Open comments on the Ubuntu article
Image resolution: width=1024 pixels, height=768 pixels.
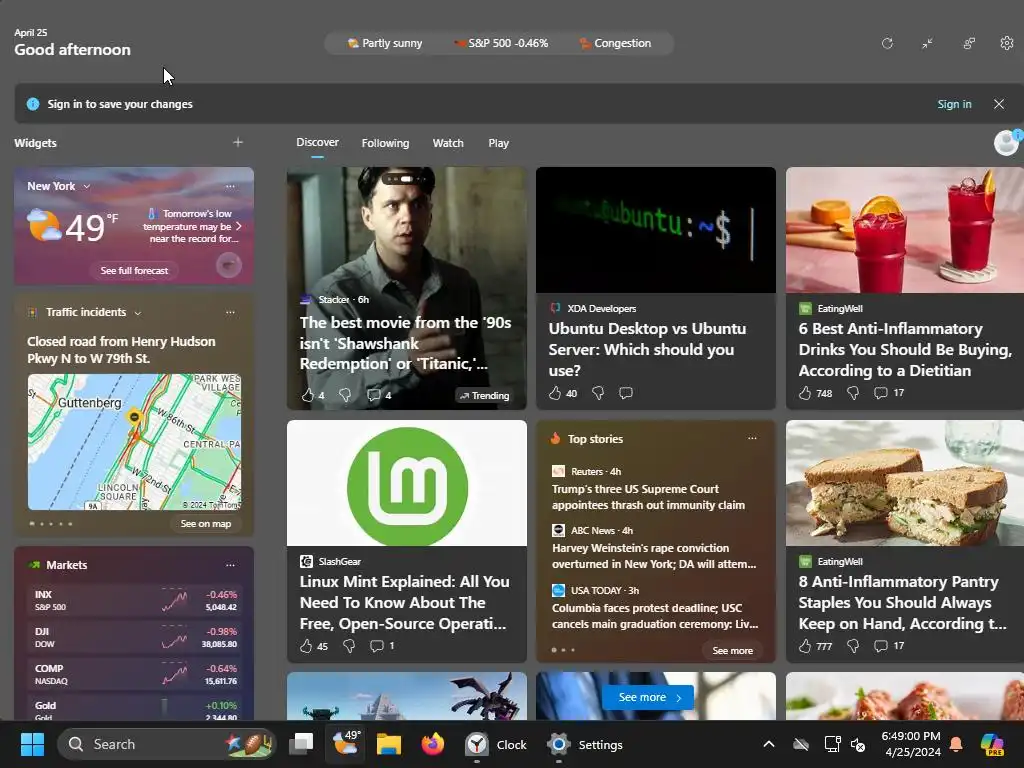point(626,393)
